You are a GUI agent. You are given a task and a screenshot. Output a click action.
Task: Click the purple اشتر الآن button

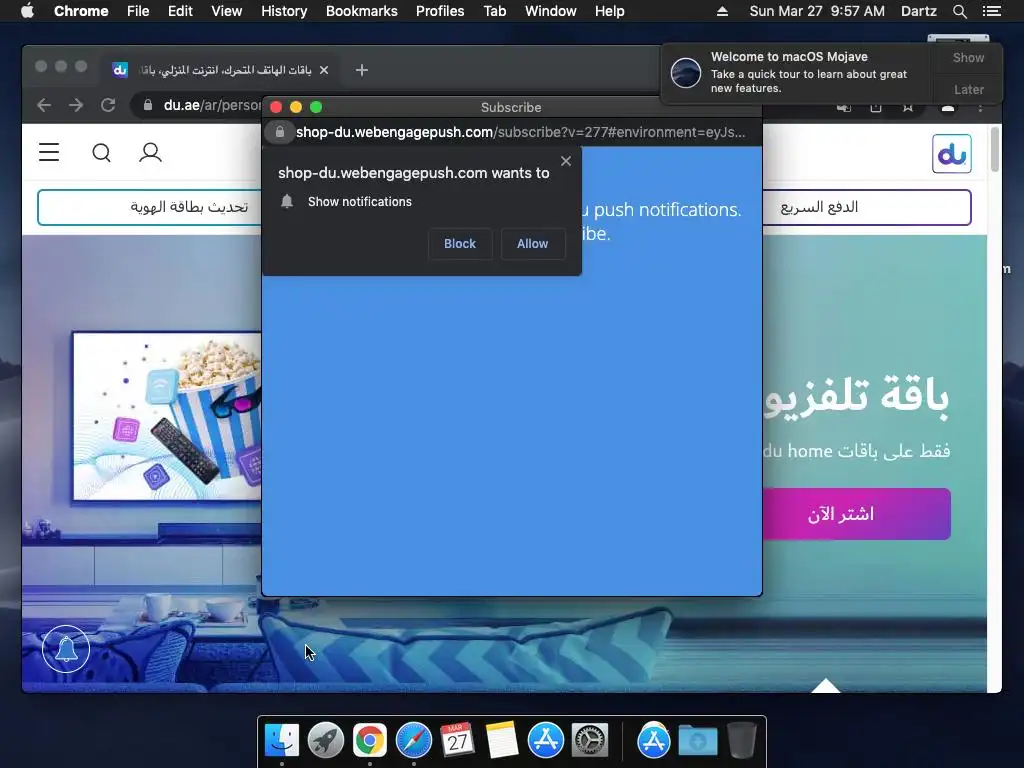click(x=856, y=514)
